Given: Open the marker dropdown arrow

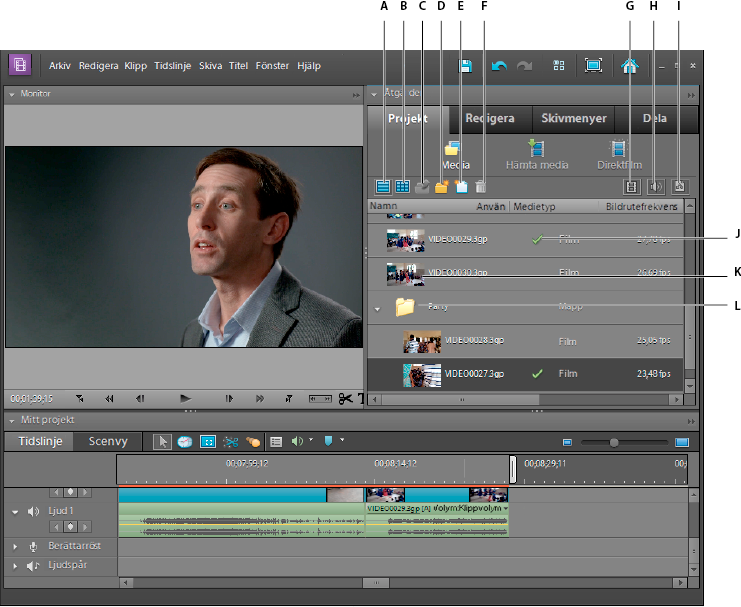Looking at the screenshot, I should tap(342, 440).
